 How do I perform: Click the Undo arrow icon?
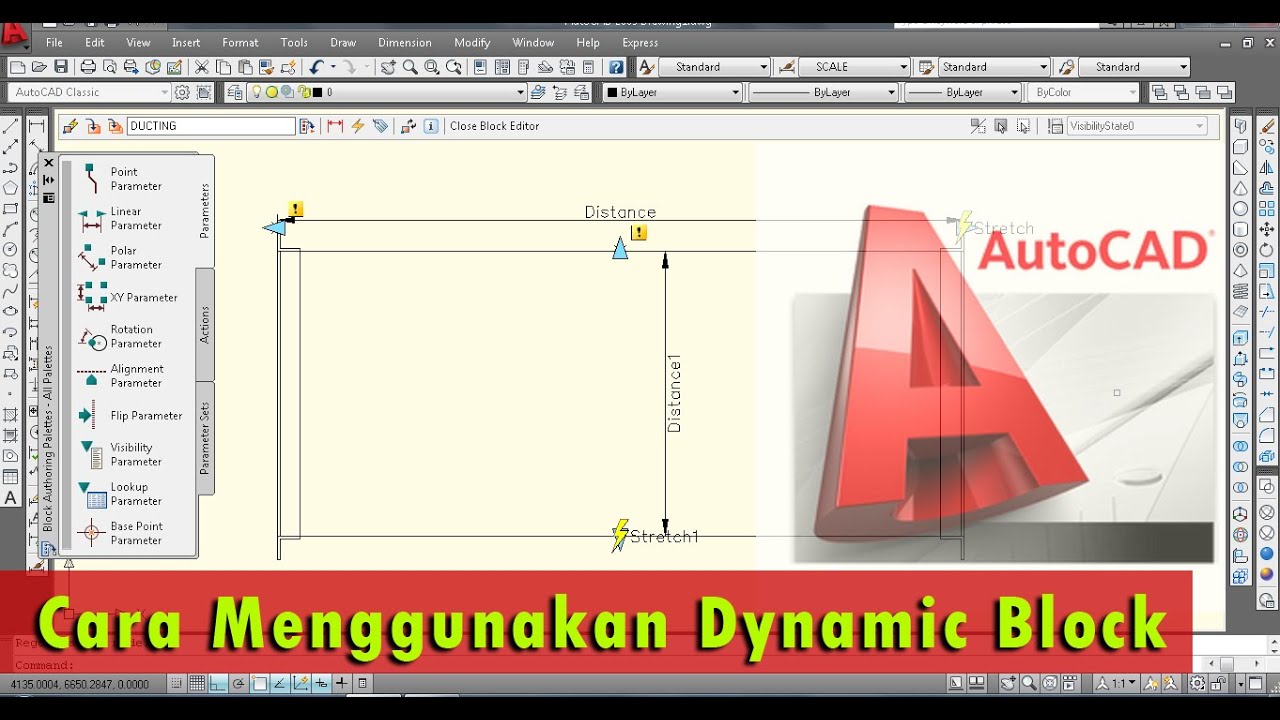(316, 67)
